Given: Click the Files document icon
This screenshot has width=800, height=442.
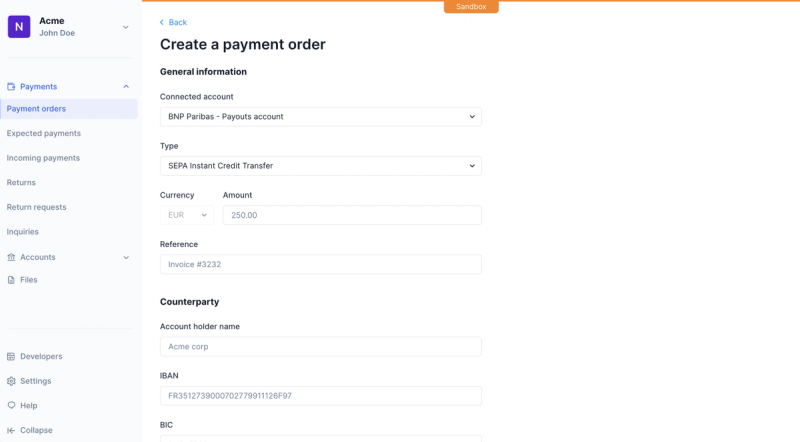Looking at the screenshot, I should pyautogui.click(x=11, y=280).
